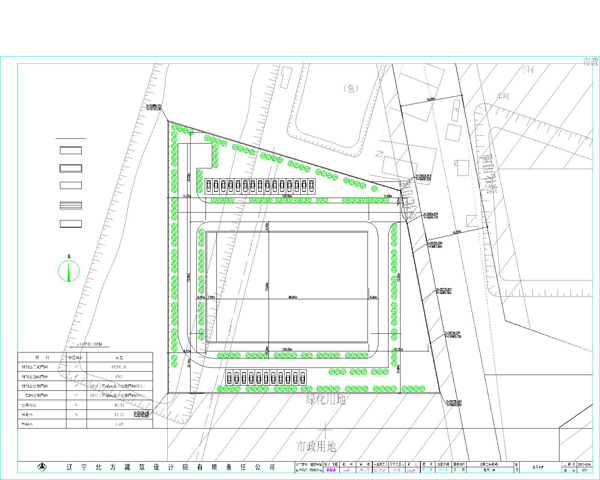Screen dimensions: 600x480
Task: Select the middle legend rectangle symbol
Action: coord(70,187)
